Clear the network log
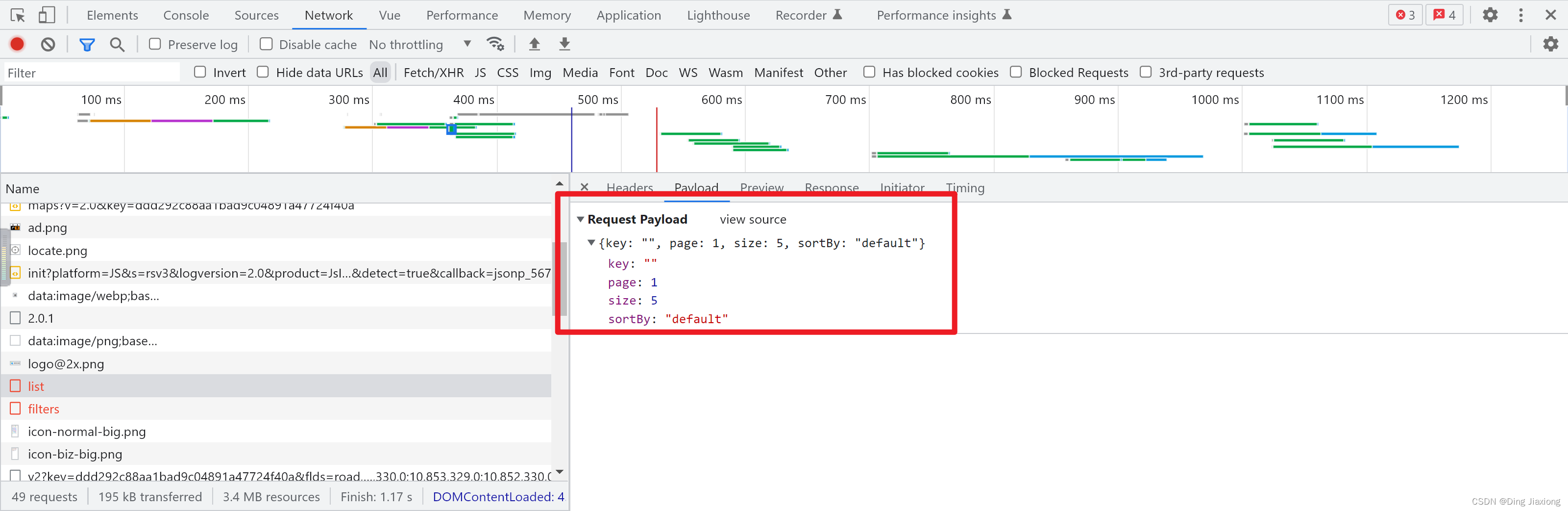The width and height of the screenshot is (1568, 511). [x=48, y=44]
